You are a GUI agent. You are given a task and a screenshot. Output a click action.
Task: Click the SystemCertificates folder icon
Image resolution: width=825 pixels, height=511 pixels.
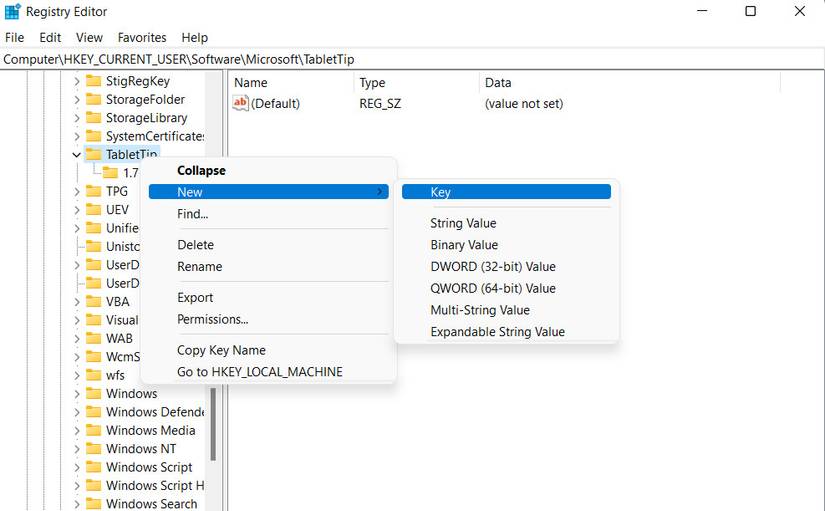pyautogui.click(x=93, y=136)
